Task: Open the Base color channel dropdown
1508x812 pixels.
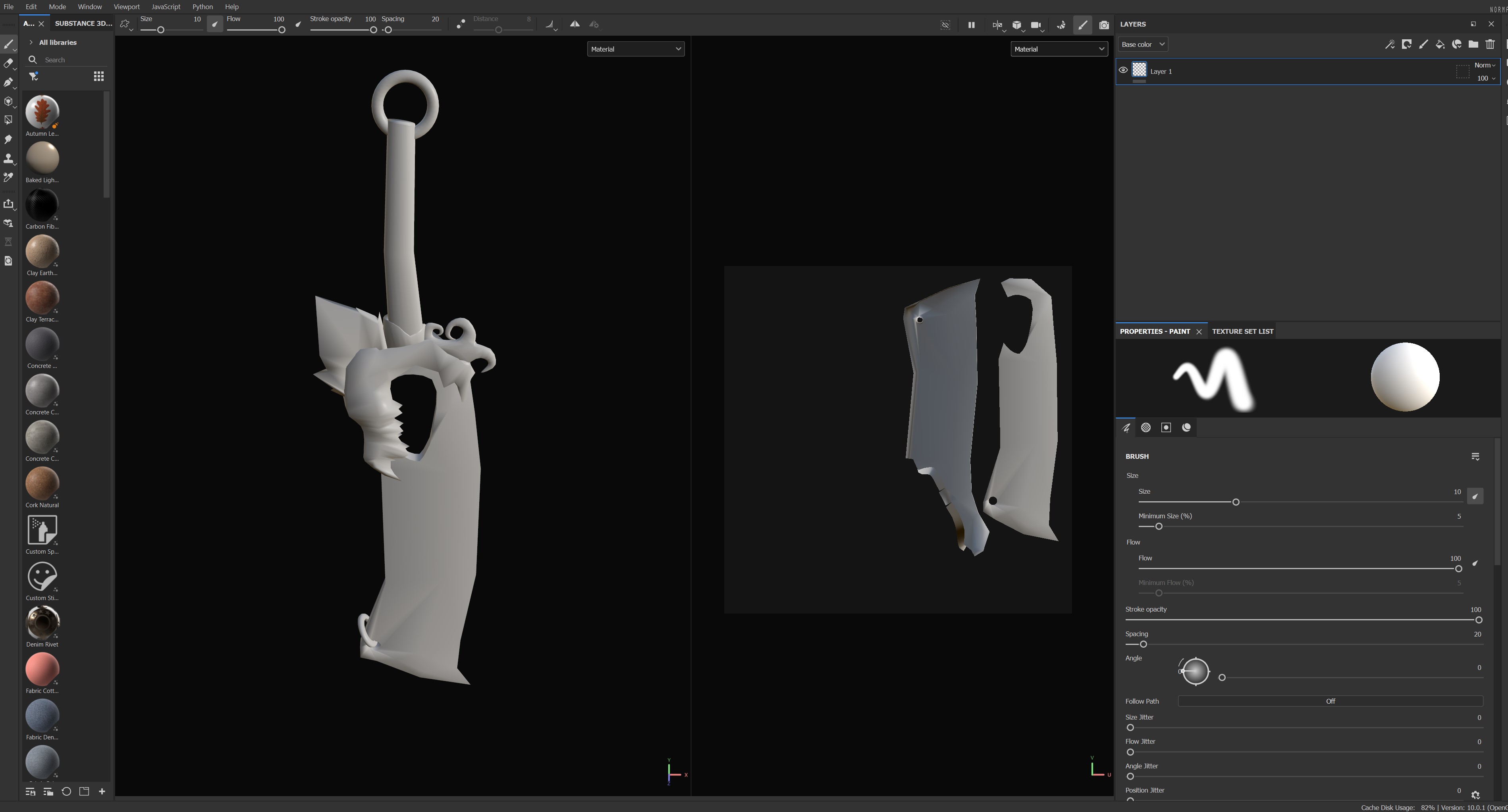Action: tap(1143, 44)
